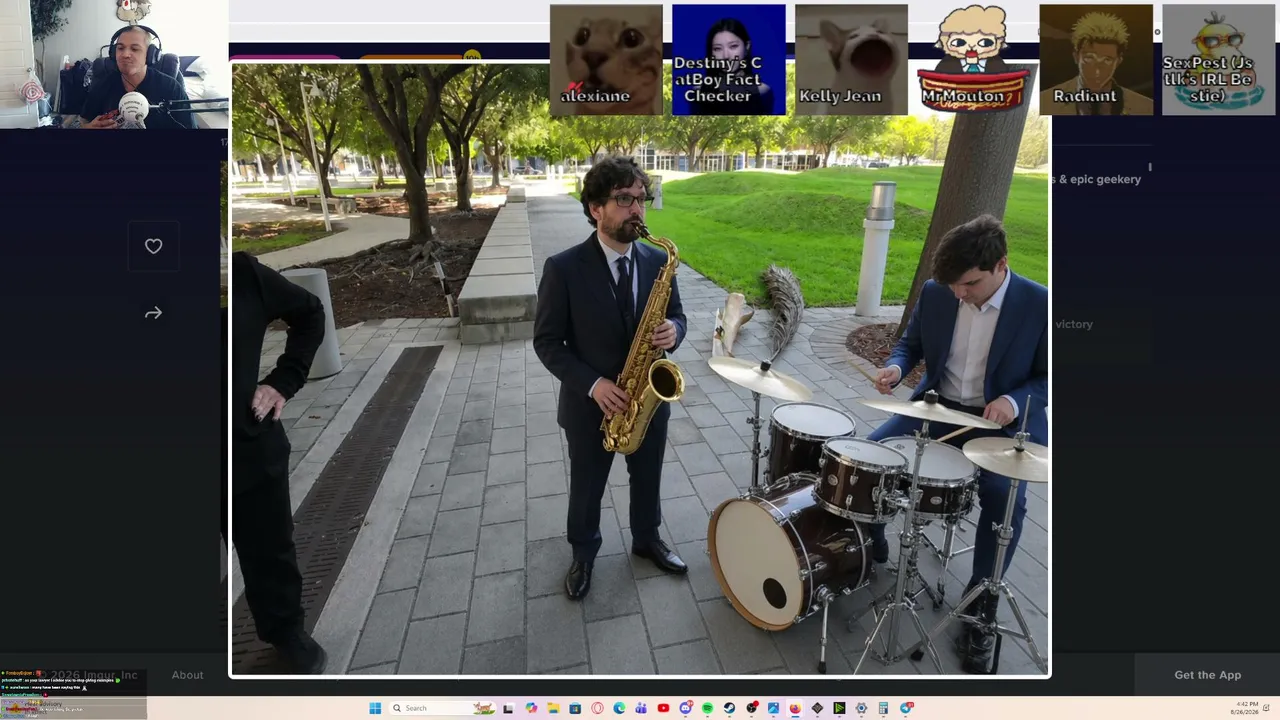Open Settings gear from the taskbar
Screen dimensions: 1280x720
[861, 708]
